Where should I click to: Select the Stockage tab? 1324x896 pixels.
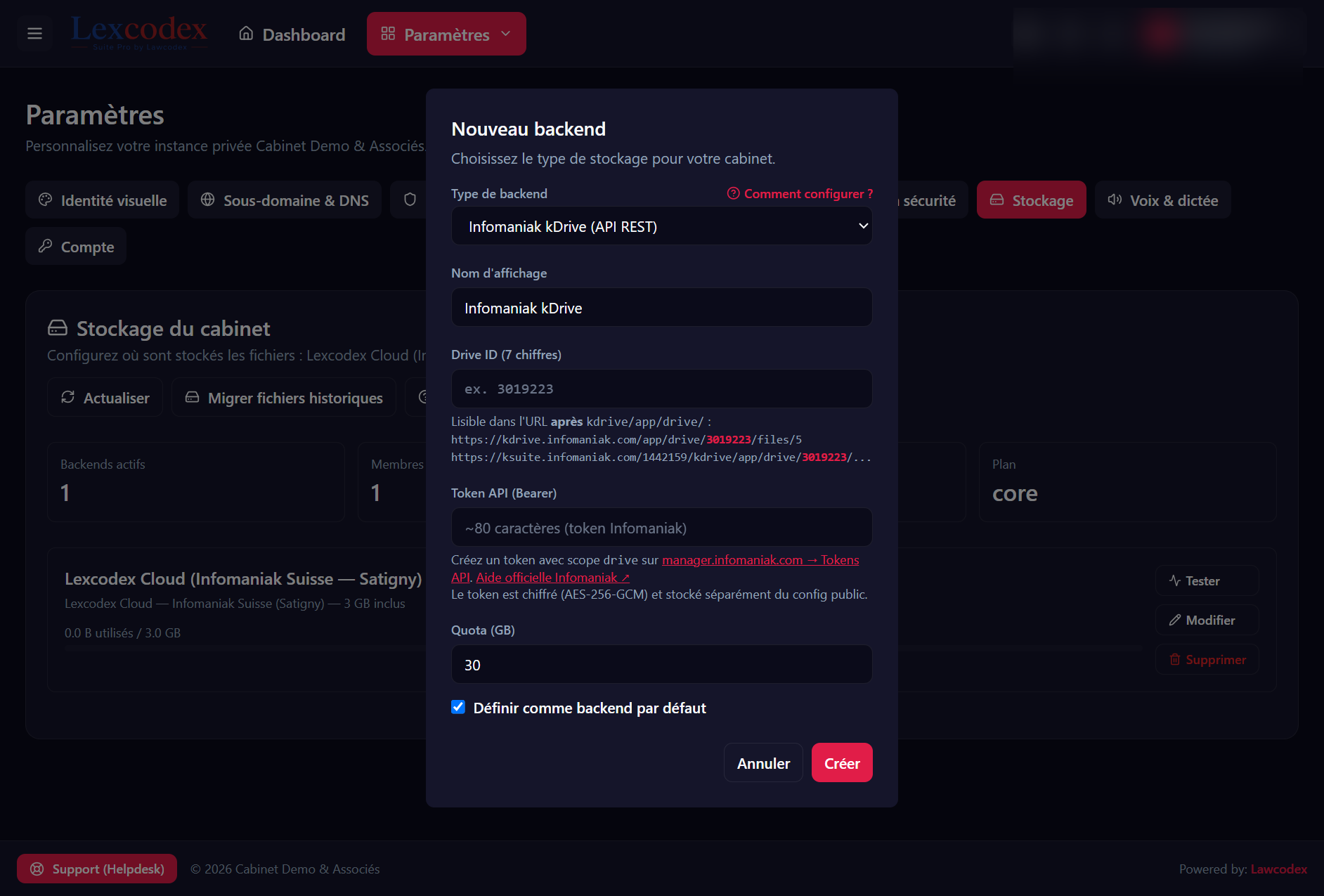click(x=1032, y=200)
